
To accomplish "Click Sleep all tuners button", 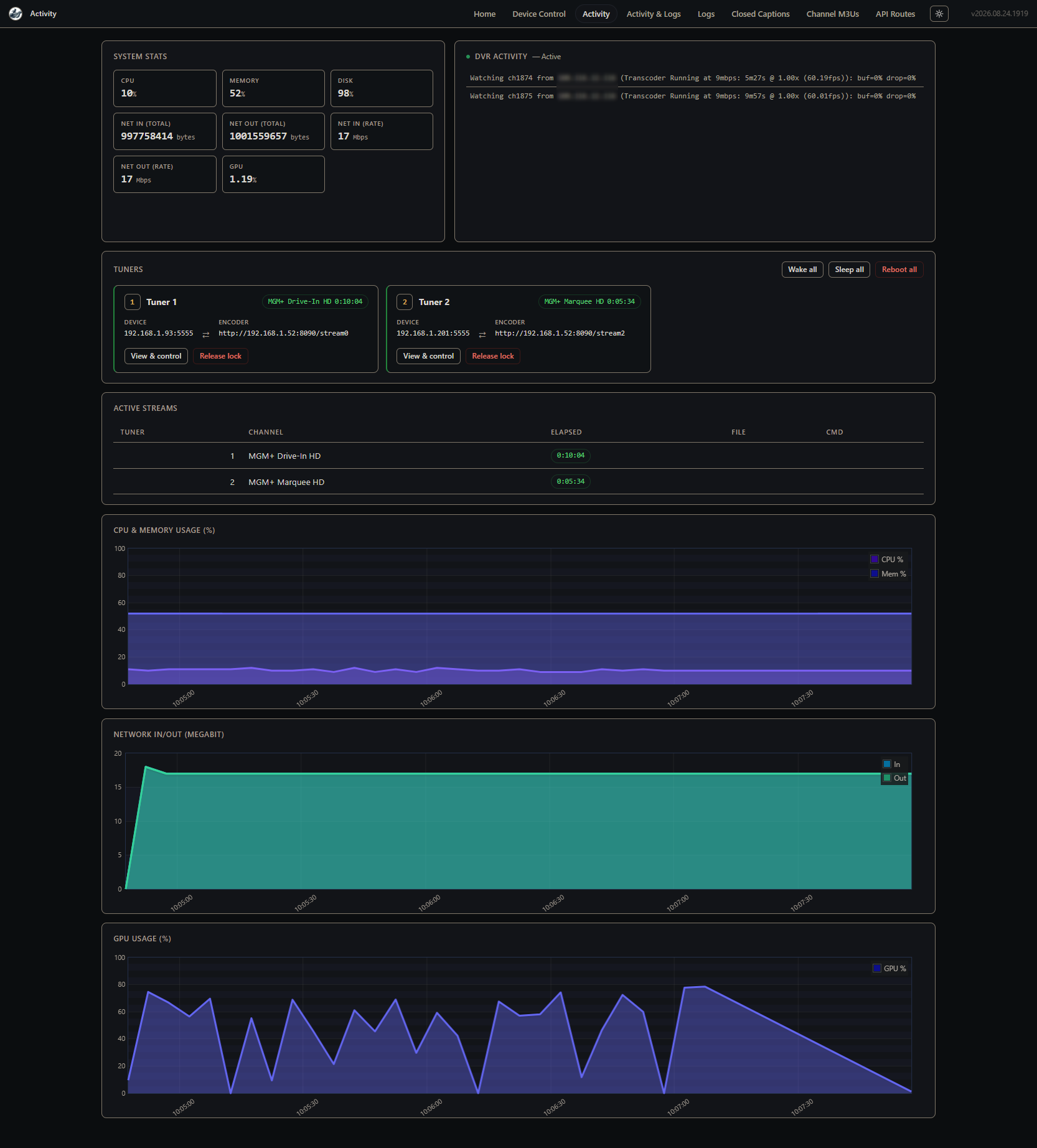I will click(849, 270).
